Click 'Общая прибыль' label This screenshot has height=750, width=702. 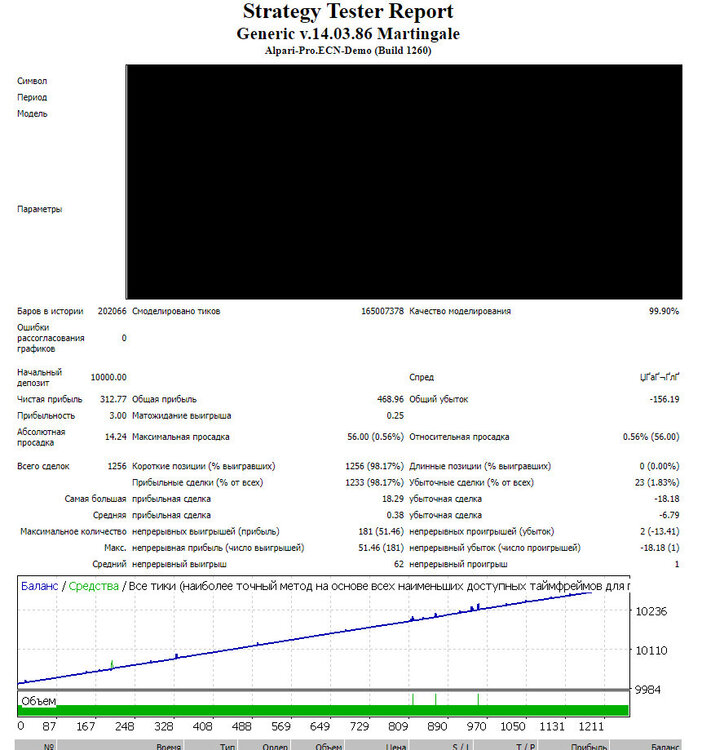(164, 399)
